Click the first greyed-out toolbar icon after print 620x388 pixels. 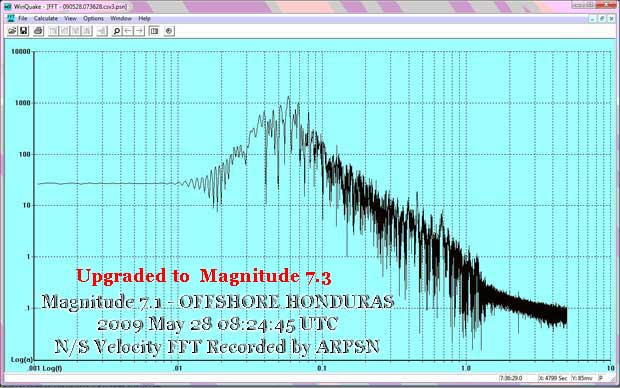(53, 31)
